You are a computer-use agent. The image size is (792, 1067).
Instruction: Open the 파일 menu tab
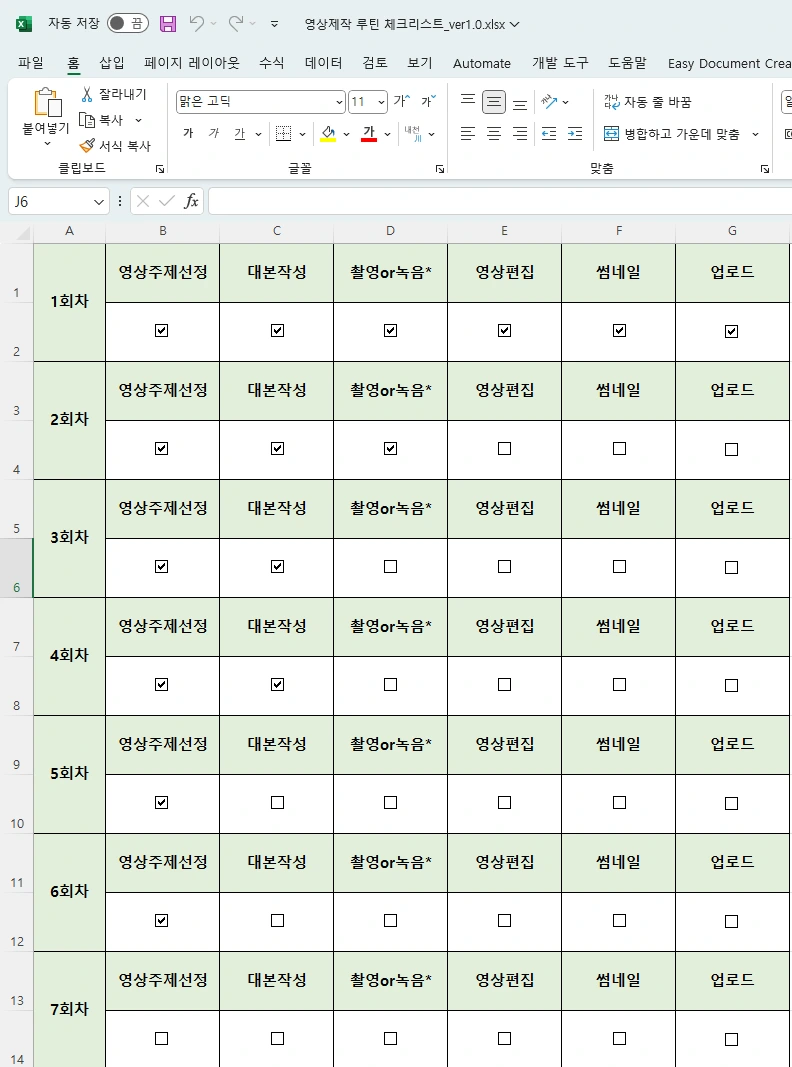[x=31, y=63]
